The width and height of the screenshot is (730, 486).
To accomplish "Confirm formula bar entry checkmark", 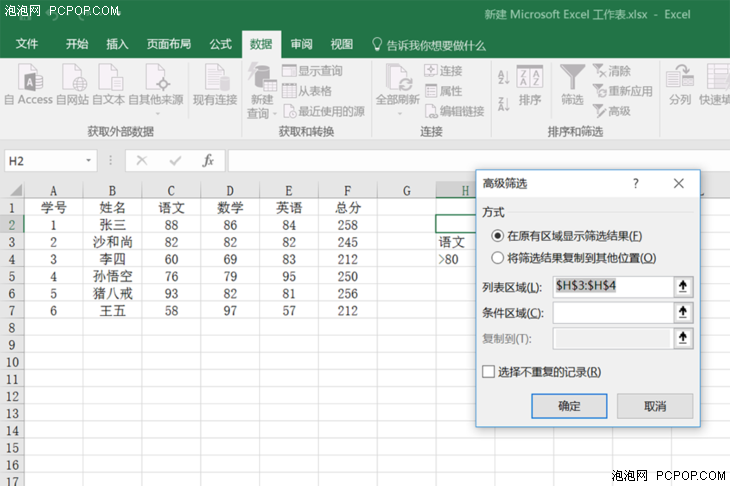I will [176, 161].
